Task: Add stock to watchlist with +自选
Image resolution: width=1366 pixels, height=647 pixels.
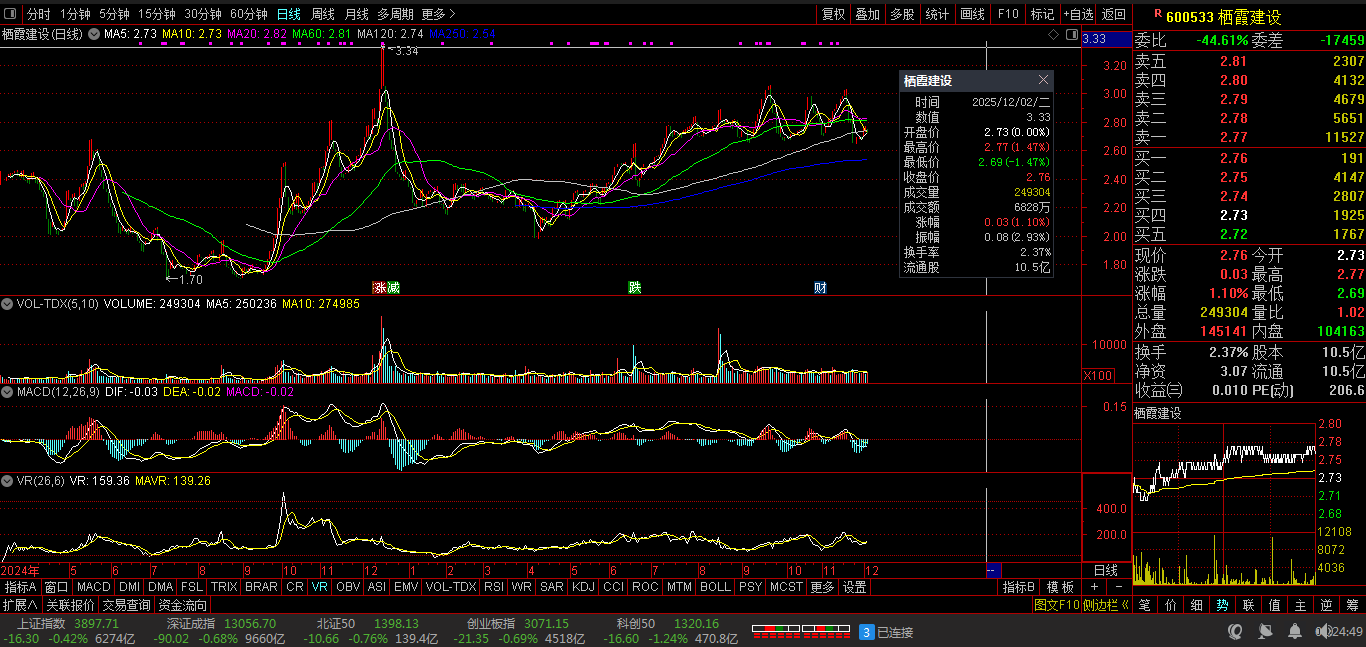Action: click(1078, 14)
